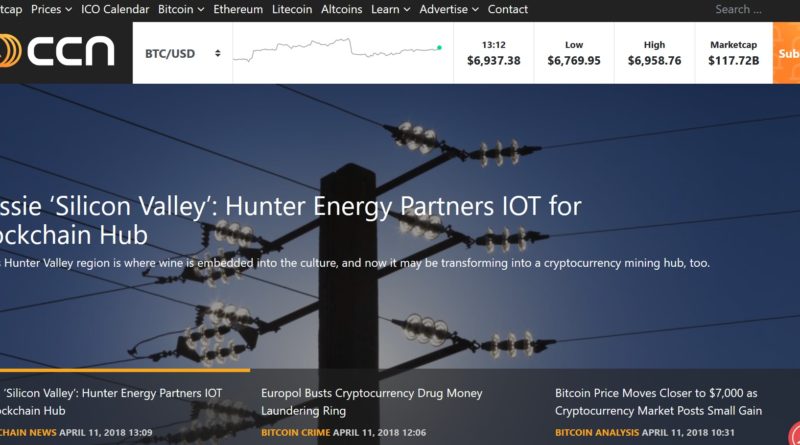The height and width of the screenshot is (445, 800).
Task: Click the Bitcoin Crime category tag
Action: coord(295,432)
